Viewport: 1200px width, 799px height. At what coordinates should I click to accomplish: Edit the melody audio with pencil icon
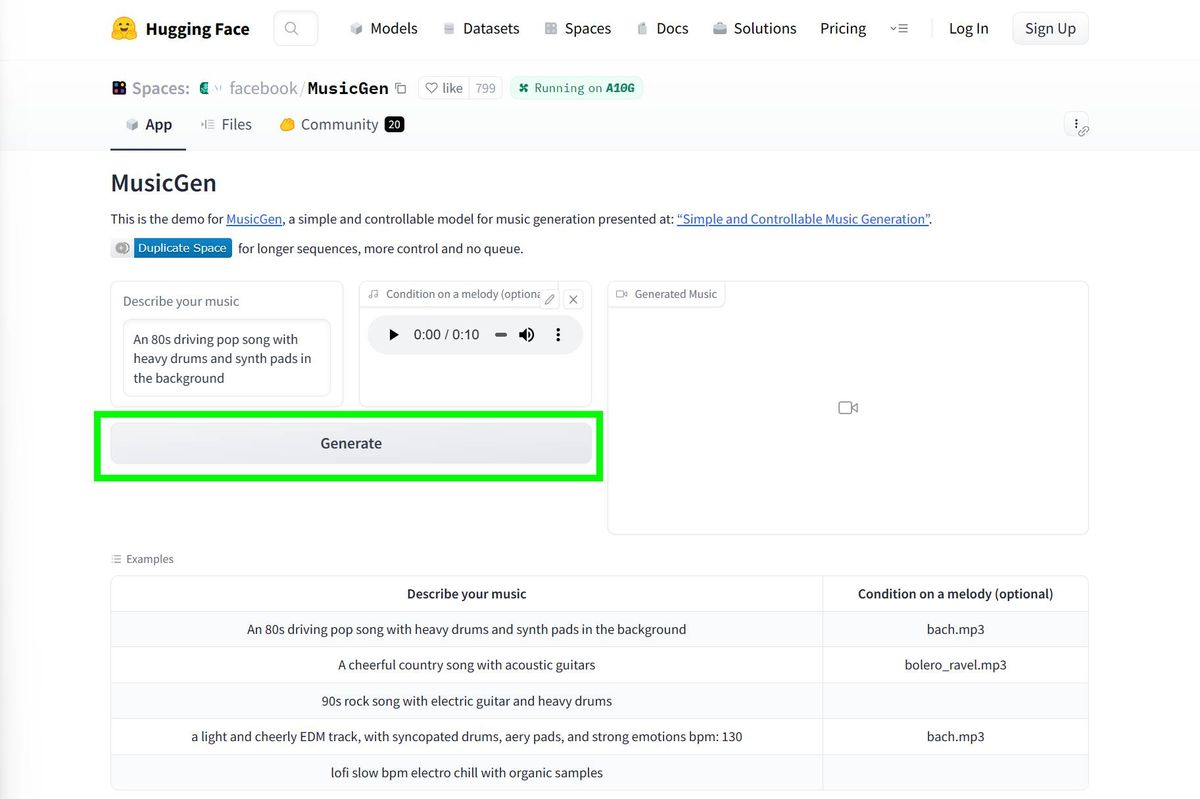click(550, 299)
